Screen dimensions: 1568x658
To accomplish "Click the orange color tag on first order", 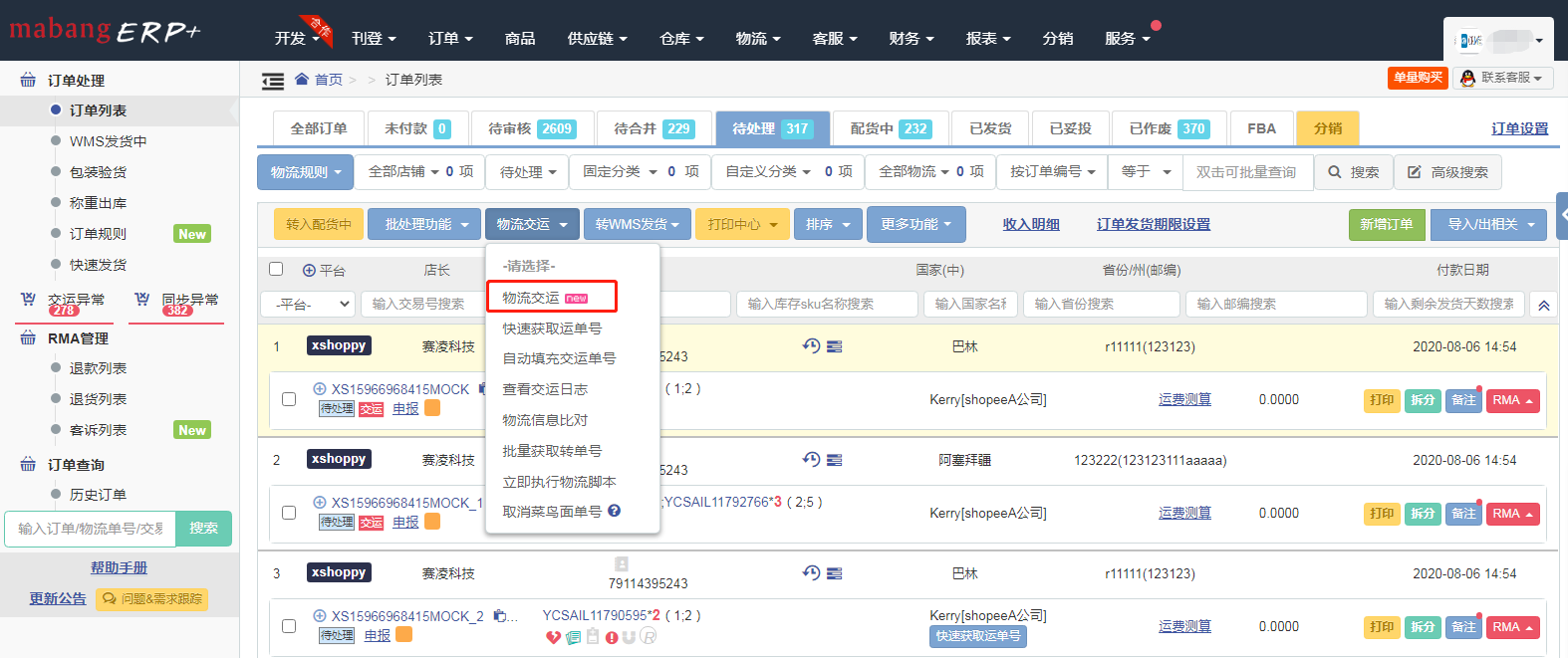I will [432, 408].
